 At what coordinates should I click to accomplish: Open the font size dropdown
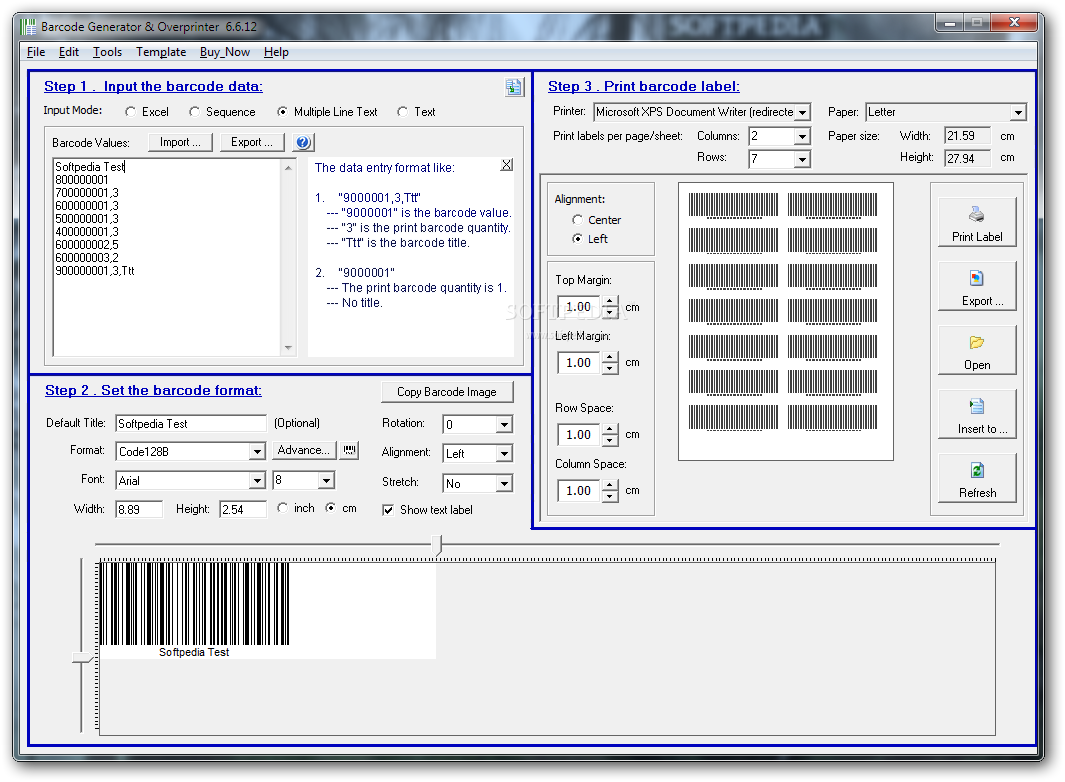(327, 480)
